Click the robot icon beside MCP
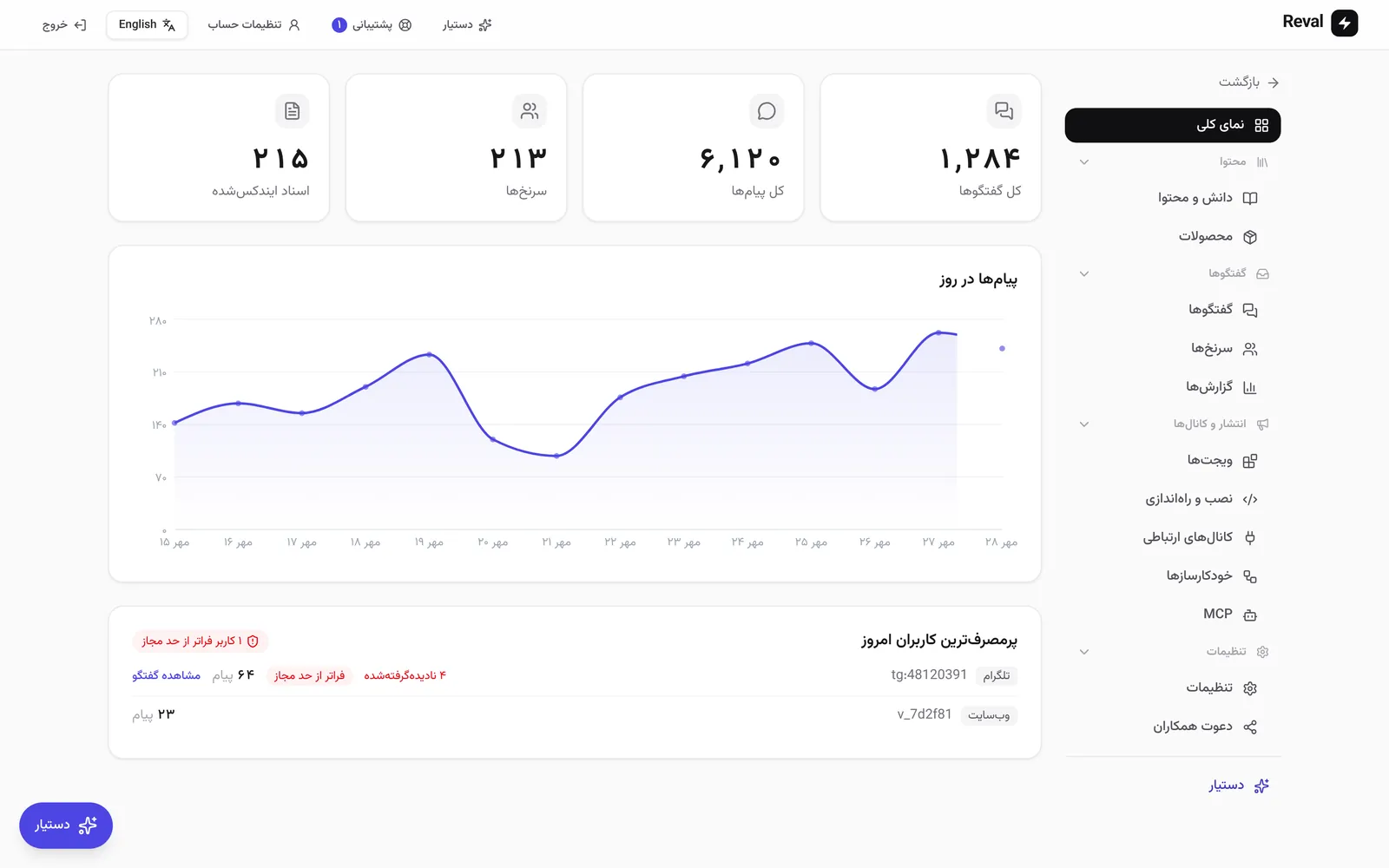 (1250, 615)
